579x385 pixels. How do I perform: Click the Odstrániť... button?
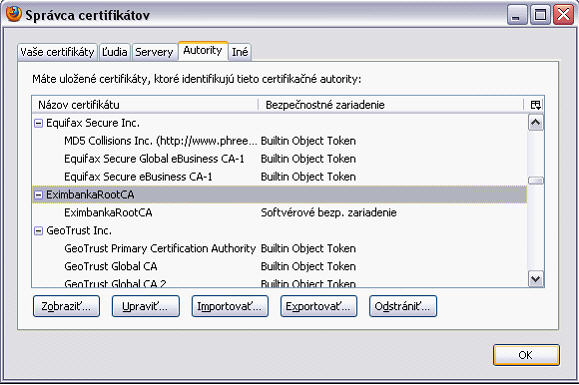(x=402, y=306)
